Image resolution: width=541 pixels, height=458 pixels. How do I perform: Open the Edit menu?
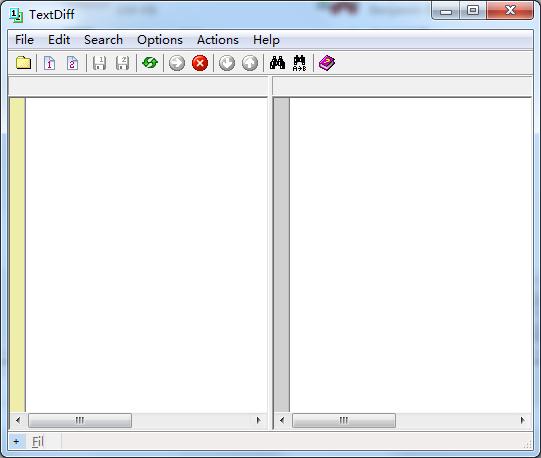[59, 40]
